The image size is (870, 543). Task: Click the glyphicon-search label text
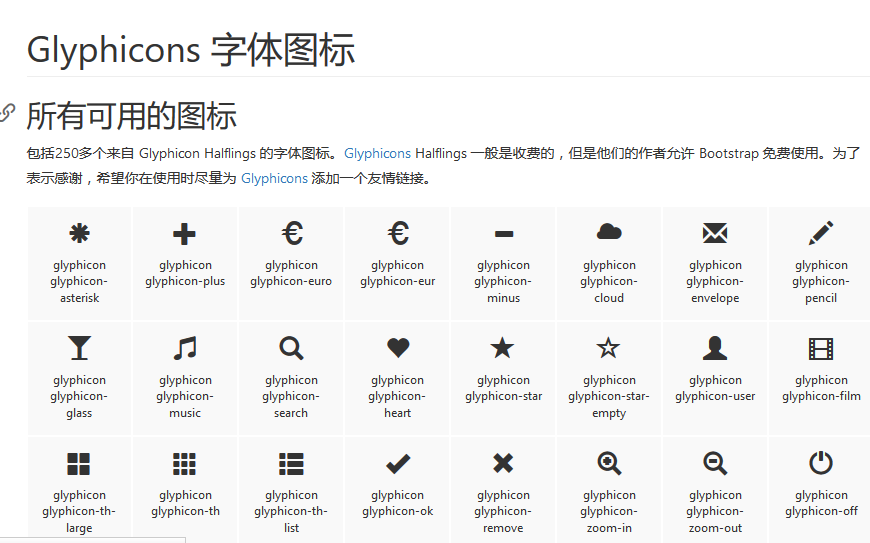291,396
